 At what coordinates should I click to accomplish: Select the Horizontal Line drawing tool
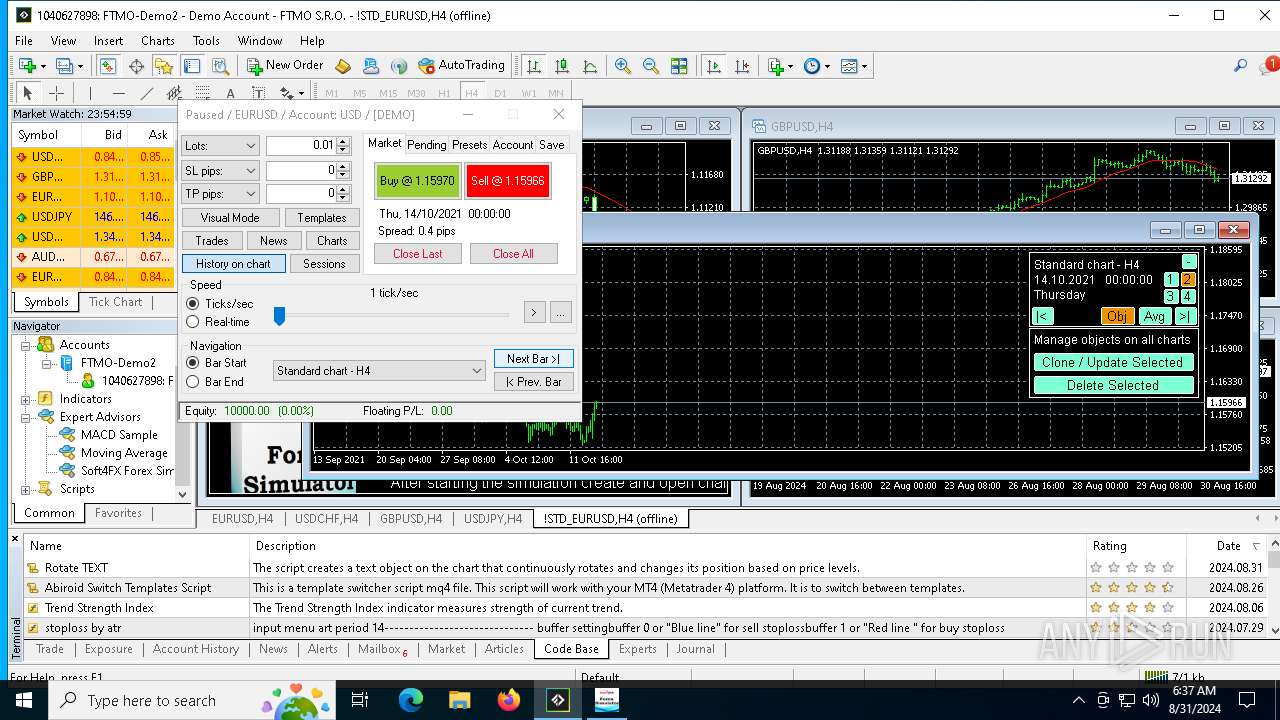point(118,93)
